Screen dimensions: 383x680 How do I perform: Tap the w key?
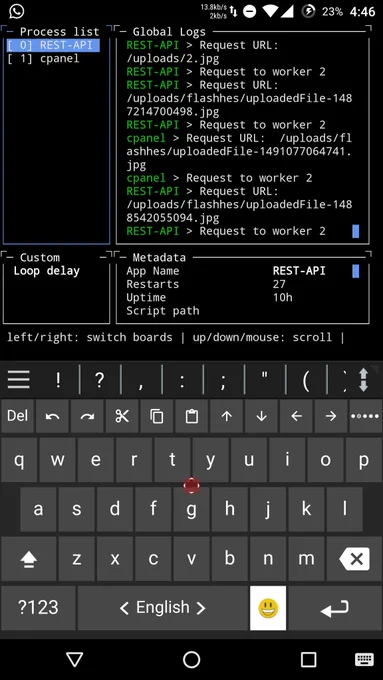click(57, 460)
